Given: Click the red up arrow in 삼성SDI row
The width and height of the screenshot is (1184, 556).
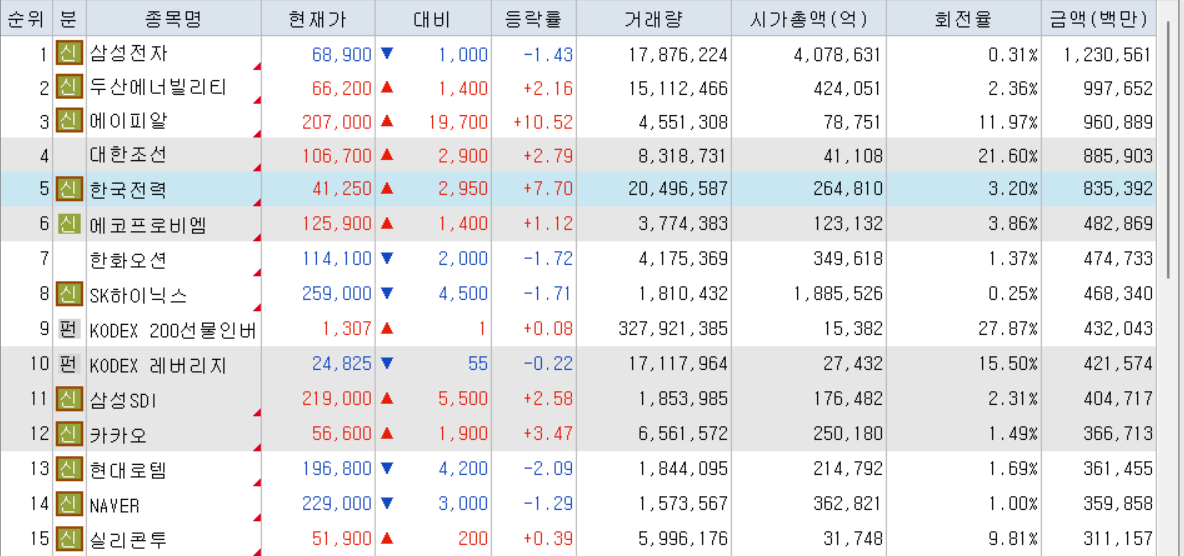Looking at the screenshot, I should (x=387, y=399).
